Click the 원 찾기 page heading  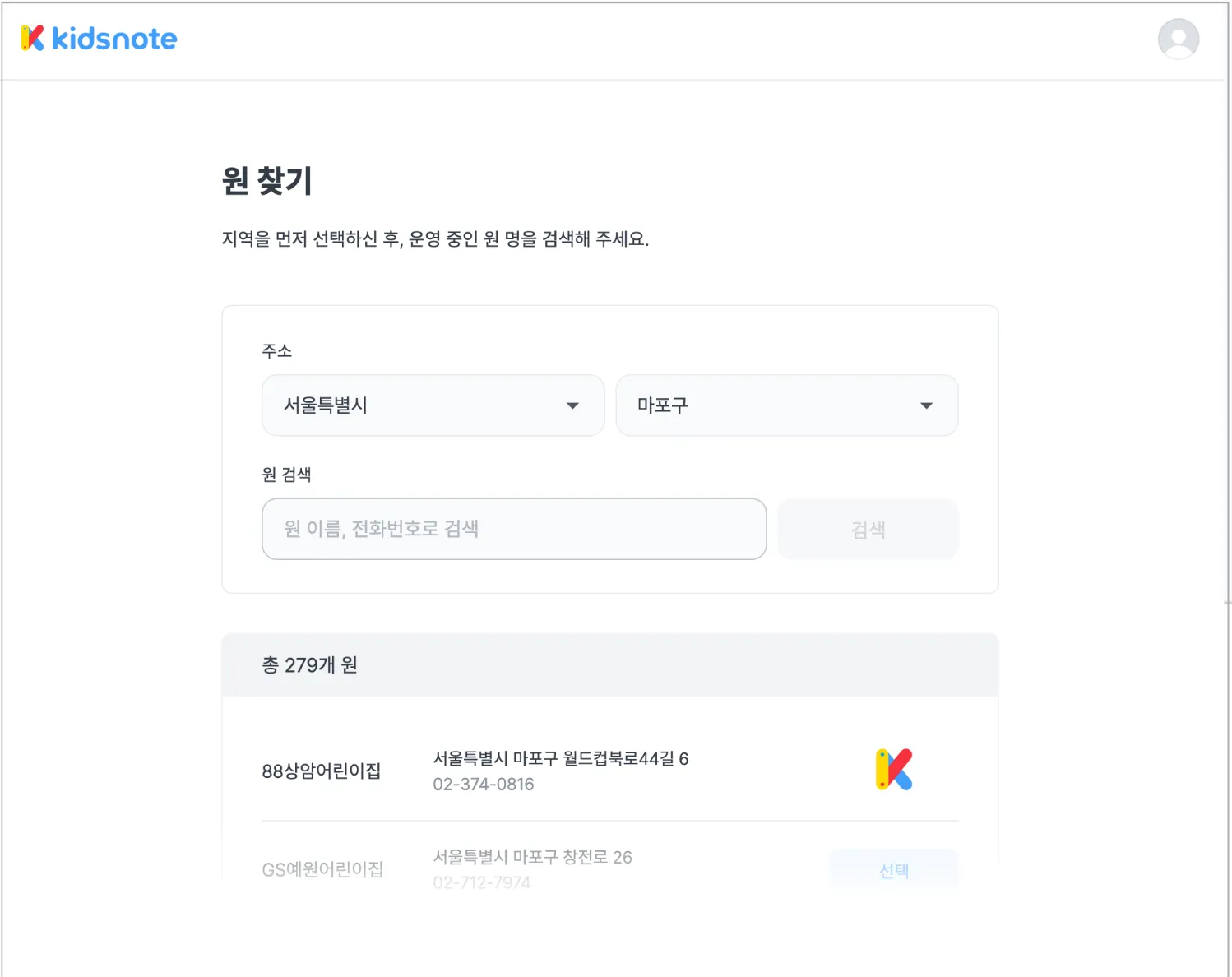267,181
